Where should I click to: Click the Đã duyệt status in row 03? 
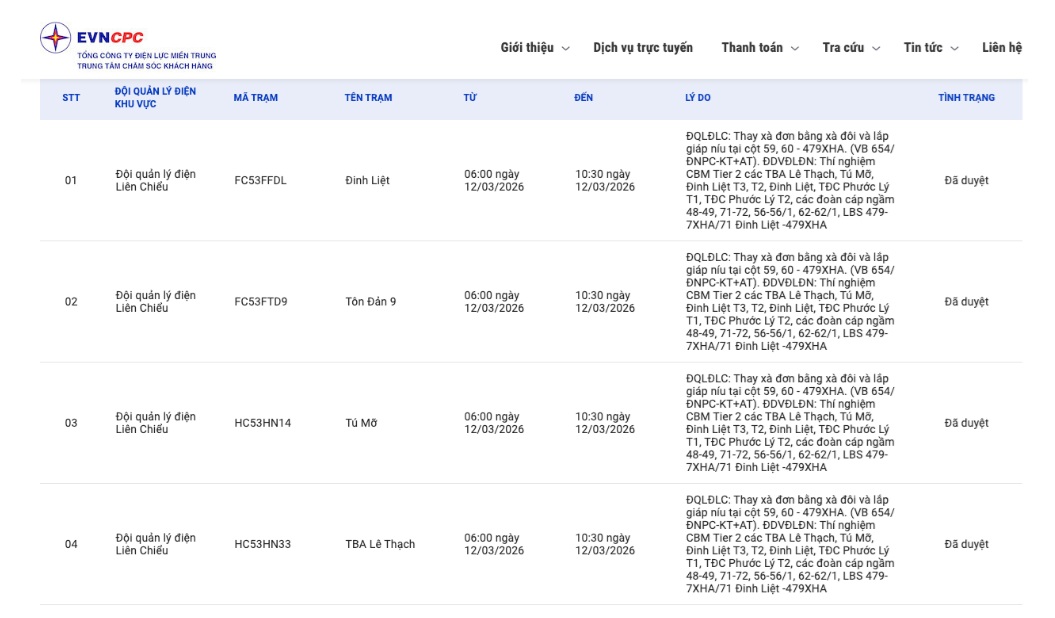click(x=966, y=423)
